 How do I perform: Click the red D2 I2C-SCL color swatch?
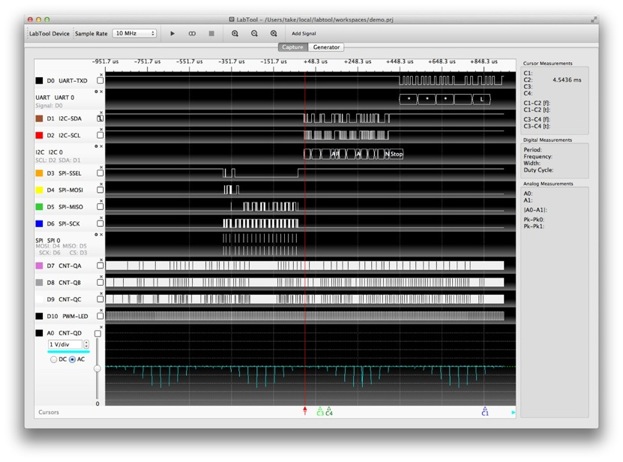pyautogui.click(x=38, y=133)
